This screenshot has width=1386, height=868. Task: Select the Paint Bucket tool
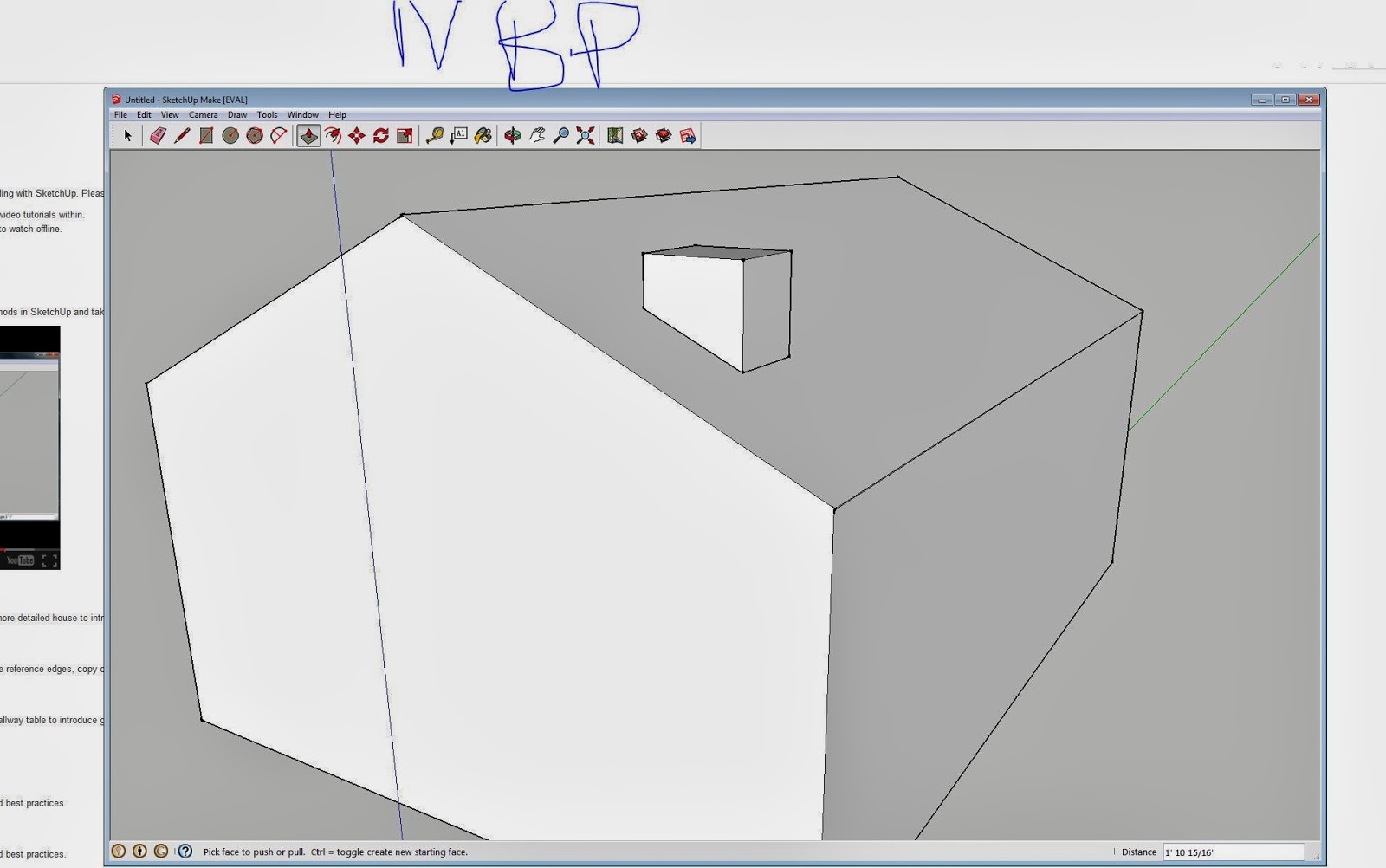click(x=483, y=136)
